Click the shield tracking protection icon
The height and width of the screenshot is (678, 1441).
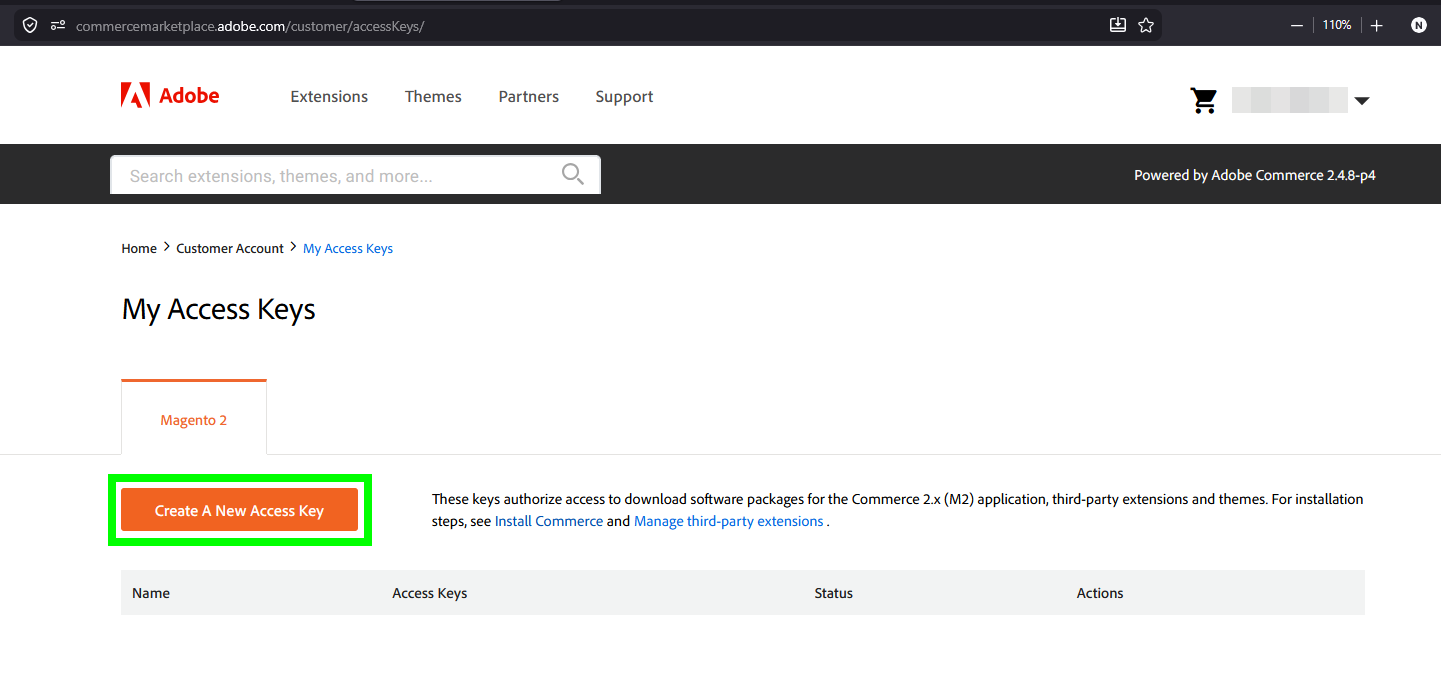[30, 25]
